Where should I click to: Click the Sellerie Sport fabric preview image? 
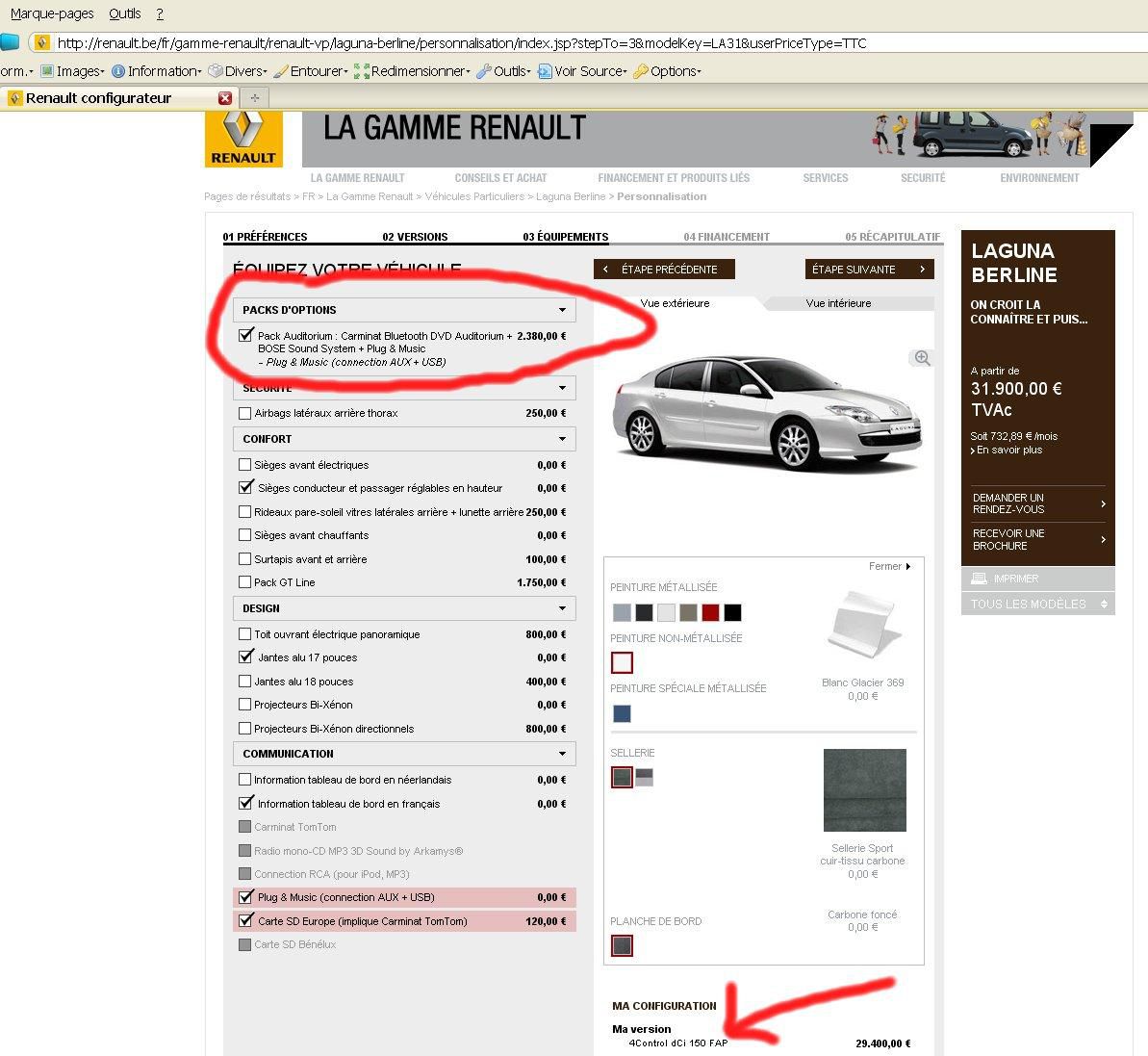point(865,790)
